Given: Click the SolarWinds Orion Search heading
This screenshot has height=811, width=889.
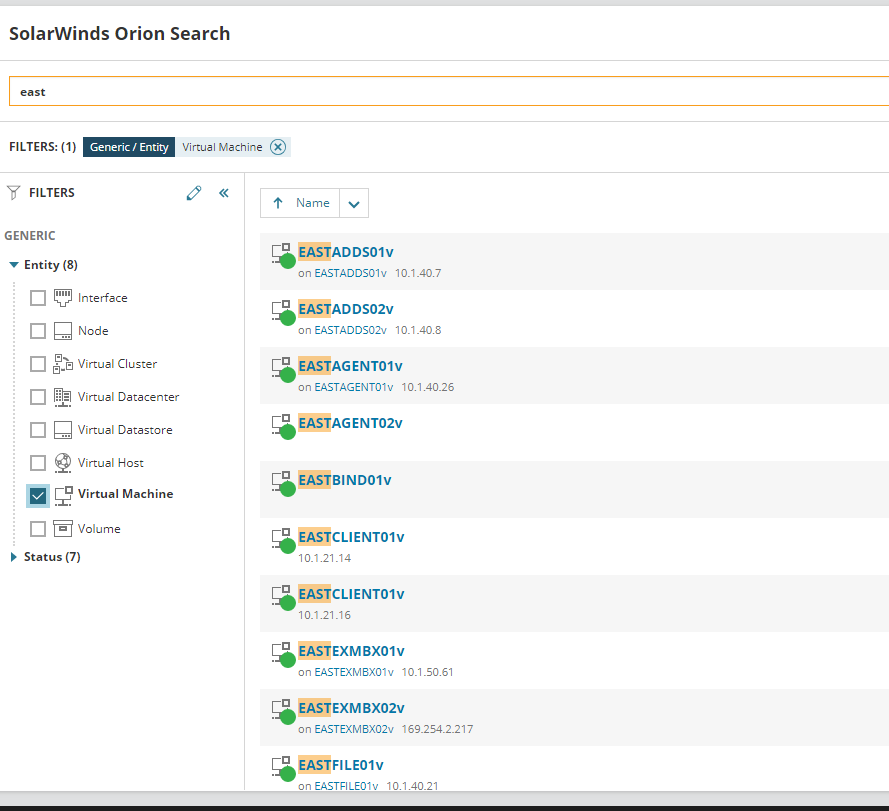Looking at the screenshot, I should (x=120, y=33).
